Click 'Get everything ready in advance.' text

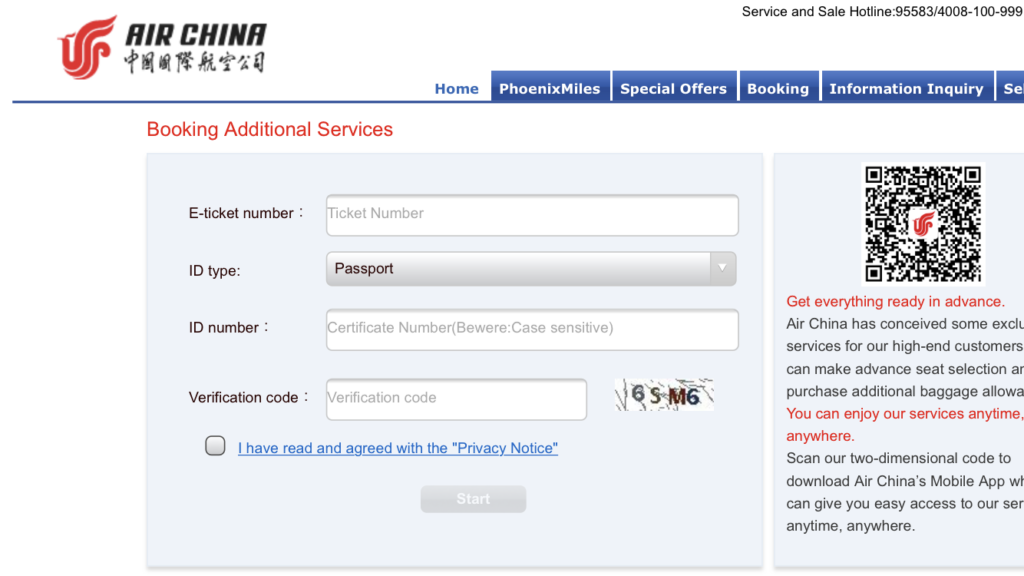pos(895,301)
